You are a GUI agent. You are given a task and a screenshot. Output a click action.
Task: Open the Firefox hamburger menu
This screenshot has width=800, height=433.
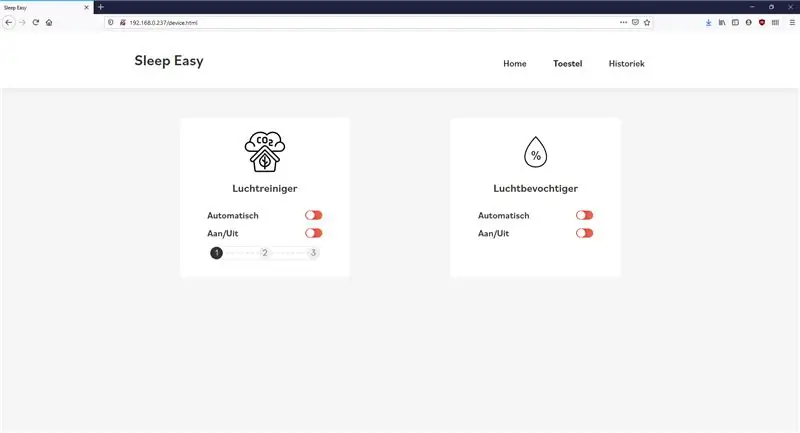pos(792,22)
